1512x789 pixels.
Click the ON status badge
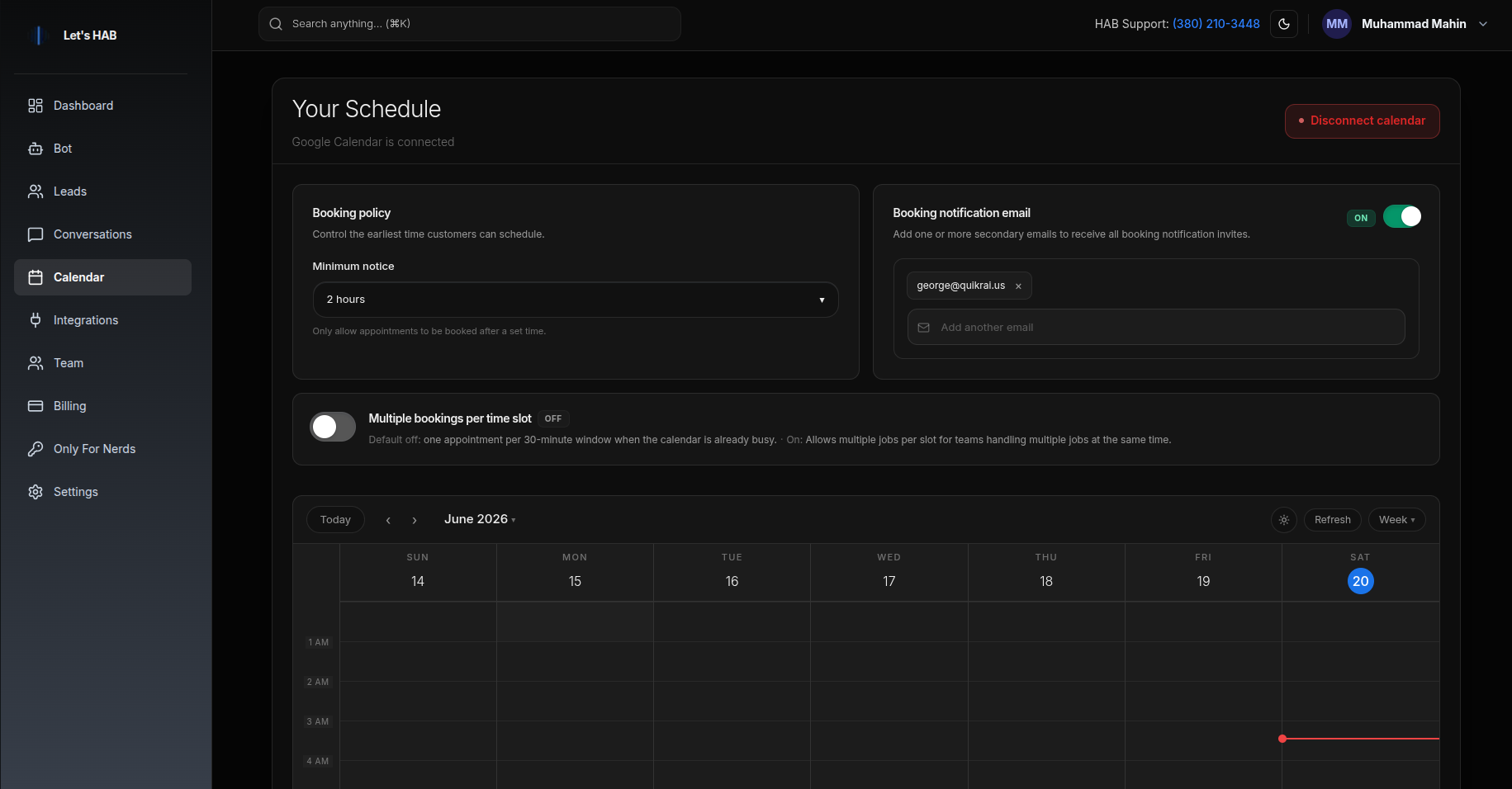(1361, 218)
